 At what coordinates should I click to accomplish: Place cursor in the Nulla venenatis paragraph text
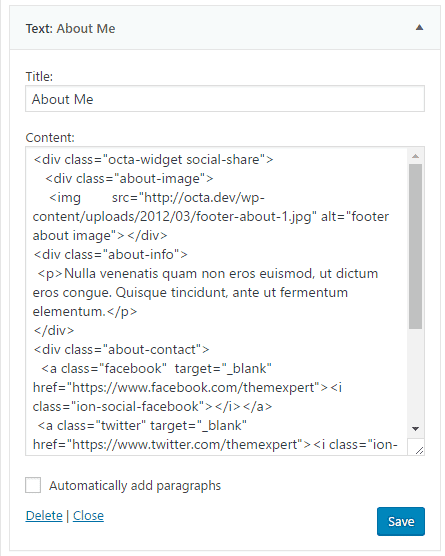[207, 292]
